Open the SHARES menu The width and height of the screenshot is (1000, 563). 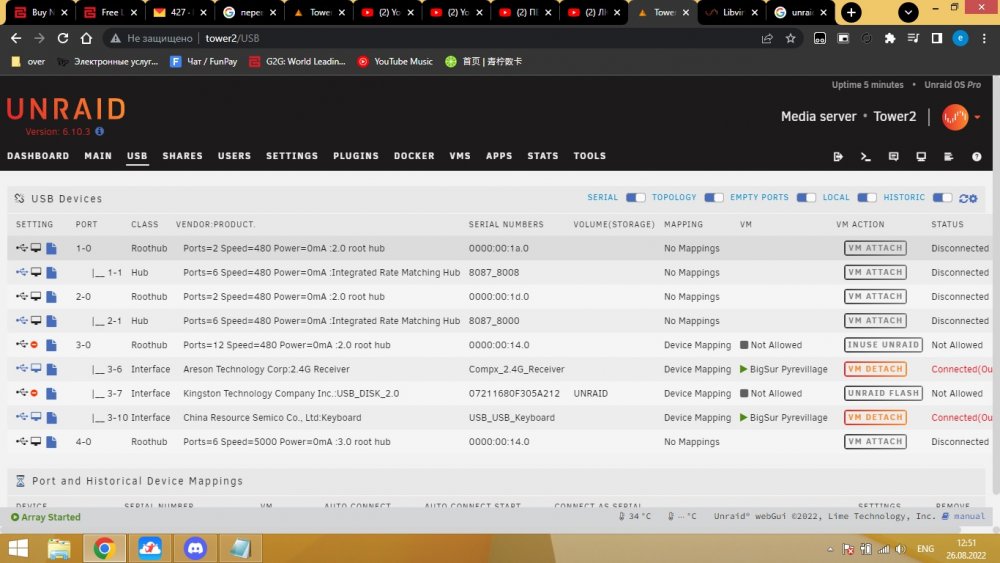click(182, 156)
